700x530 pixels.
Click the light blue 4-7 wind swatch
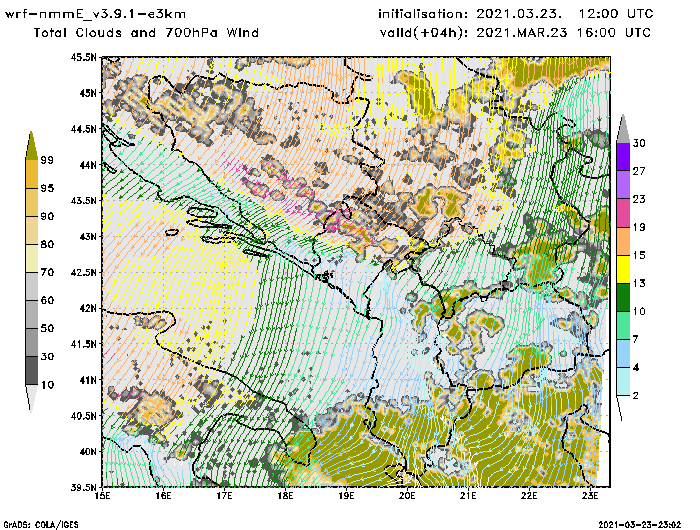(623, 354)
